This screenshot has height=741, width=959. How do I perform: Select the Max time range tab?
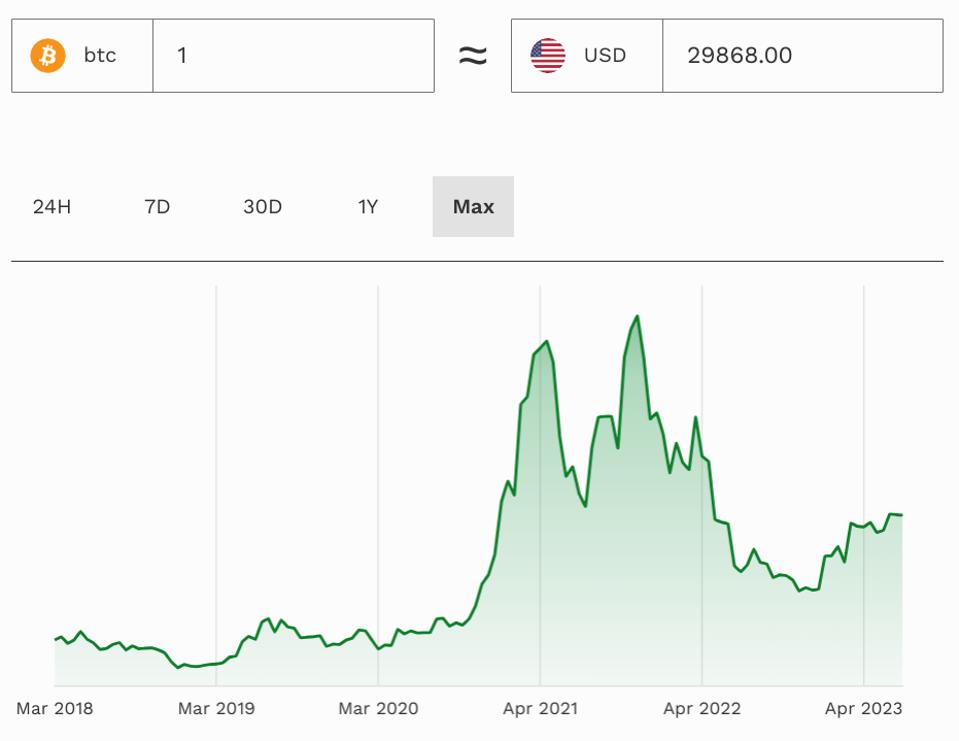[473, 207]
